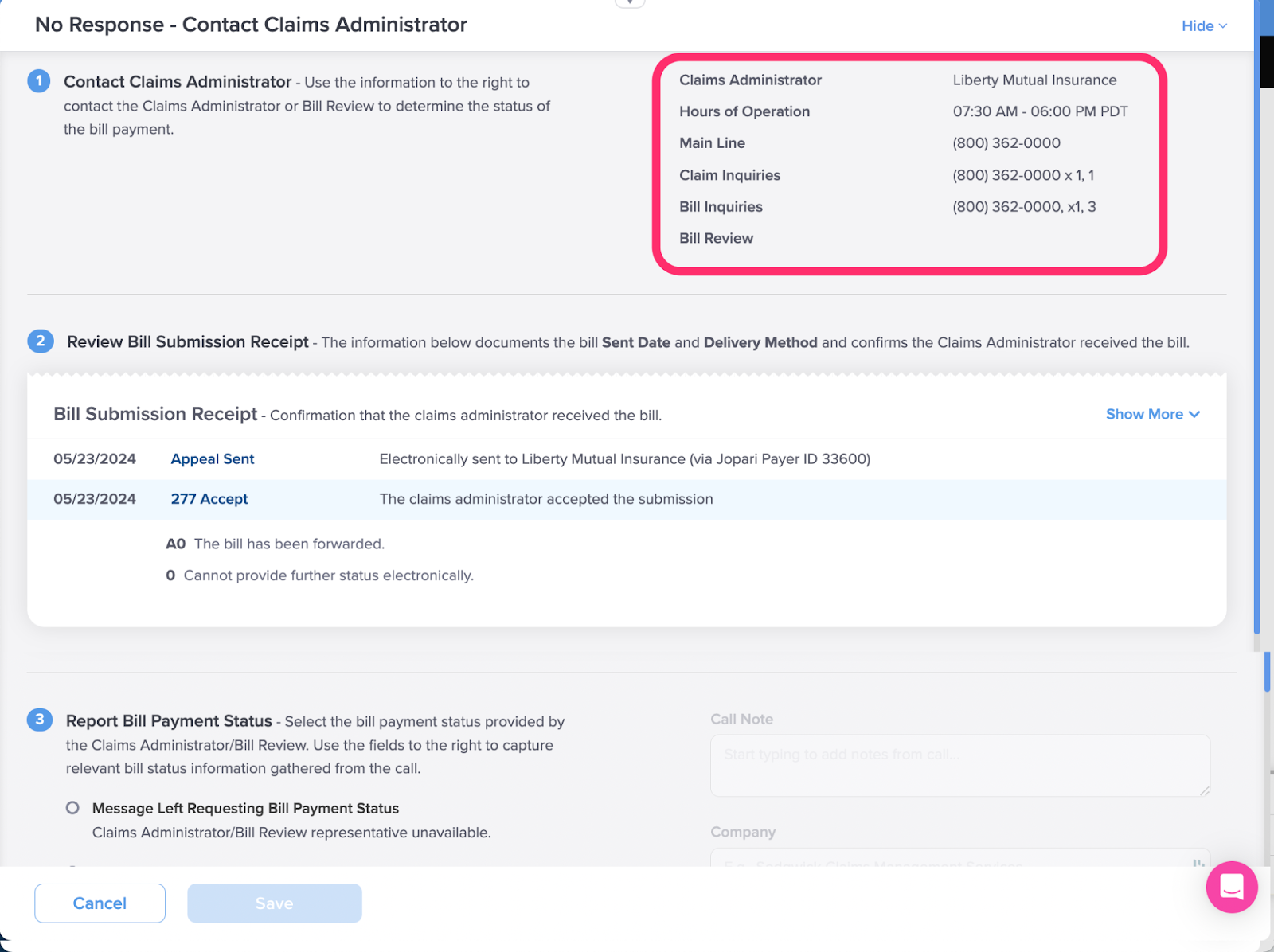Click the Claim Inquiries label
Viewport: 1274px width, 952px height.
[x=729, y=175]
